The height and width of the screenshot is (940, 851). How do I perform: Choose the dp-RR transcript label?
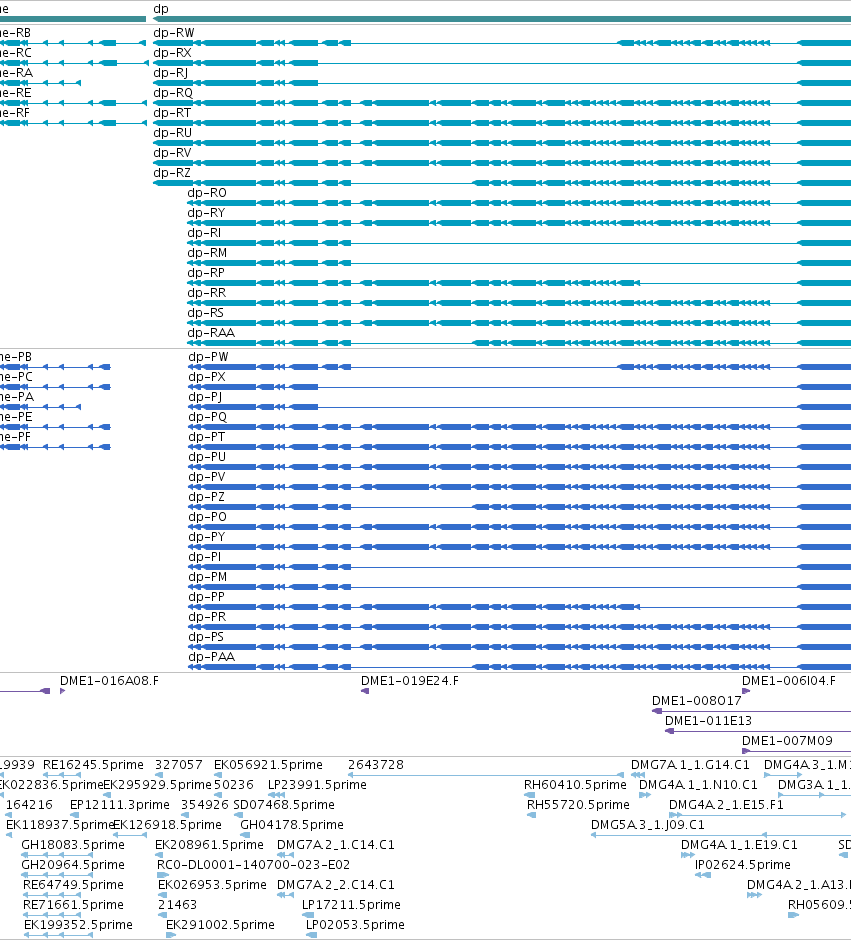pos(207,293)
